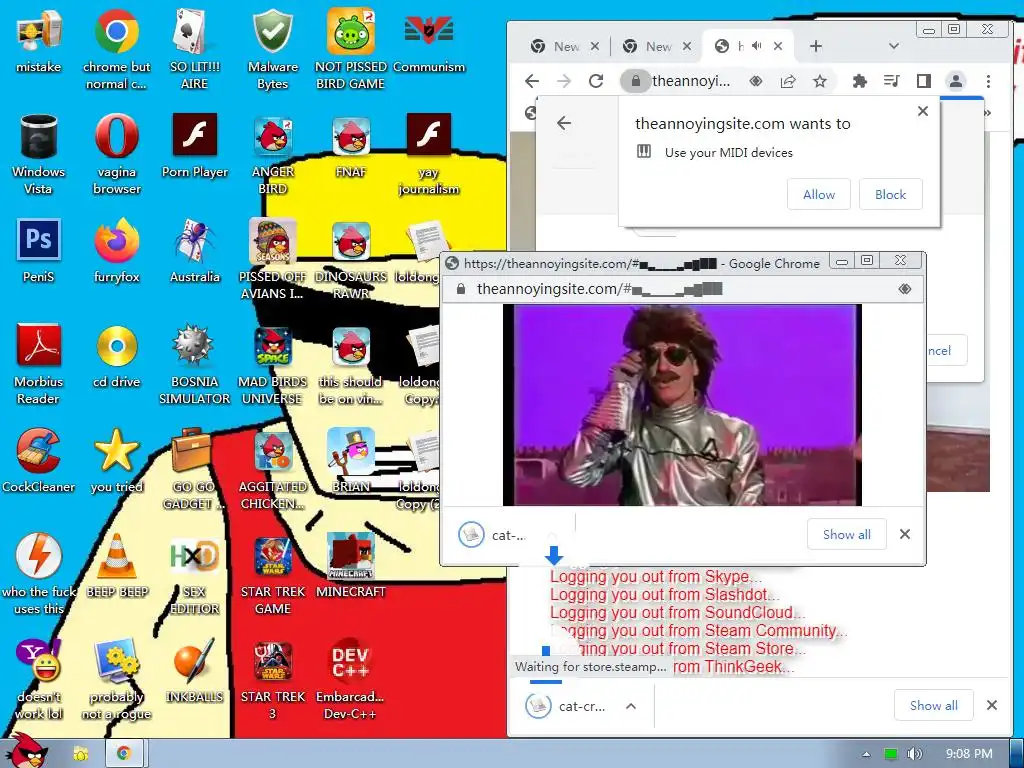Screen dimensions: 1024x768
Task: Click site lock icon in main address bar
Action: click(635, 81)
